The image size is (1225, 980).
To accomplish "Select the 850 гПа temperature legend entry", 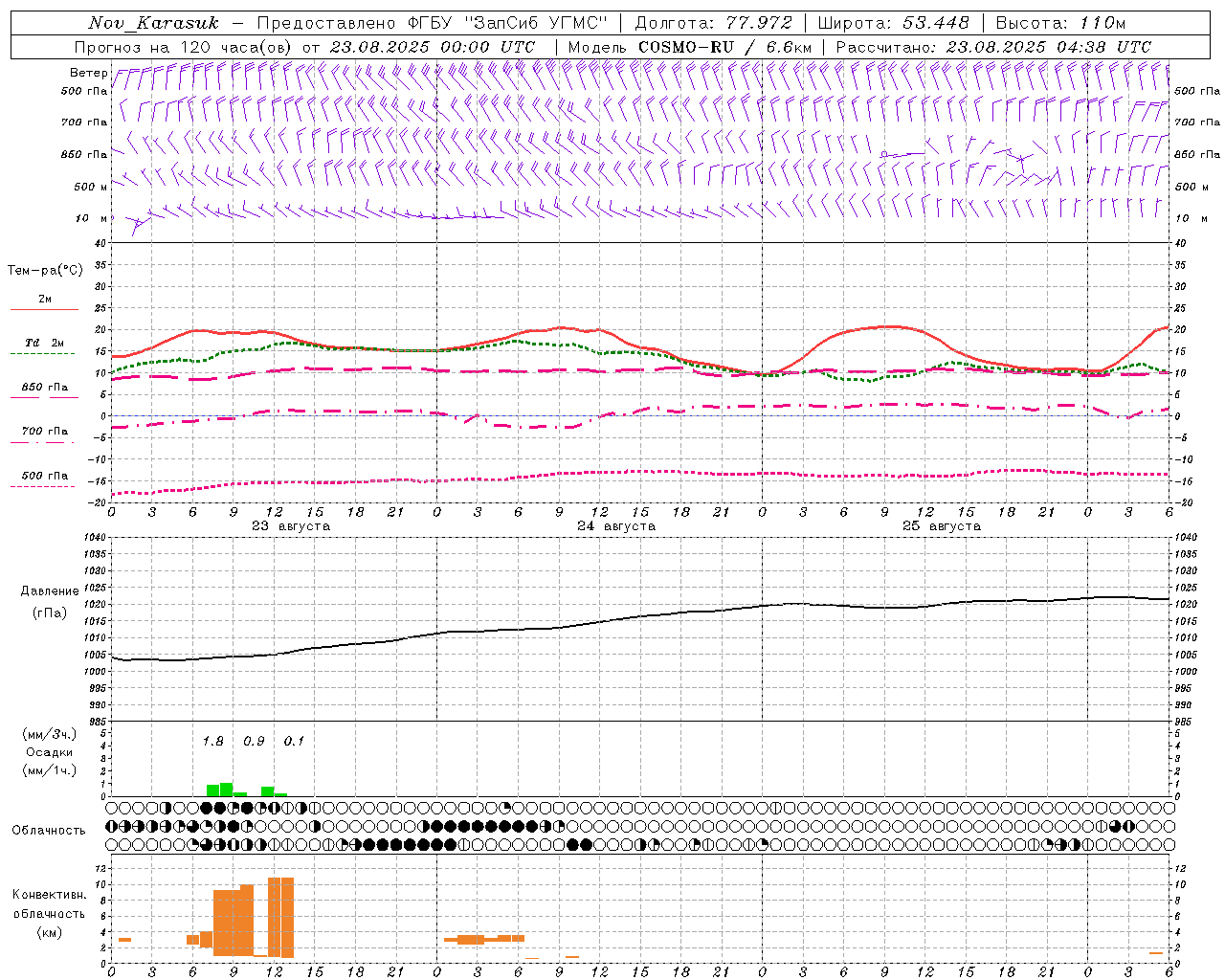I will [44, 388].
